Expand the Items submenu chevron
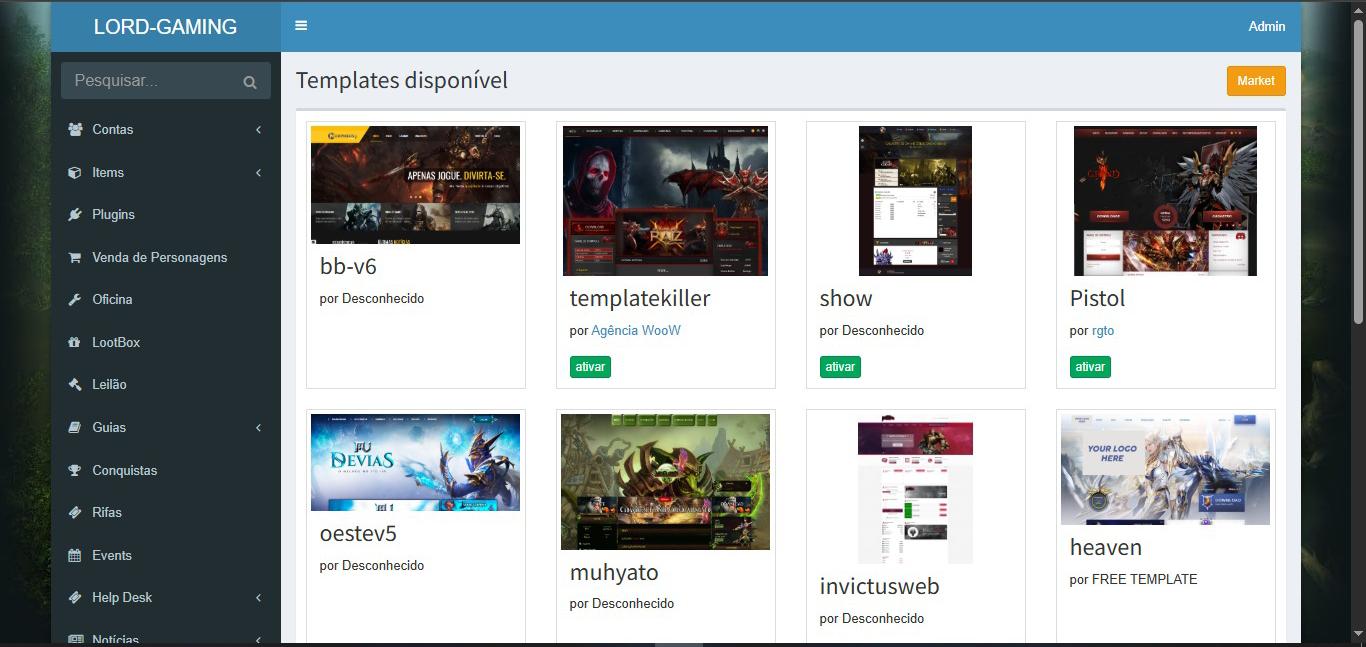The image size is (1366, 647). coord(258,172)
